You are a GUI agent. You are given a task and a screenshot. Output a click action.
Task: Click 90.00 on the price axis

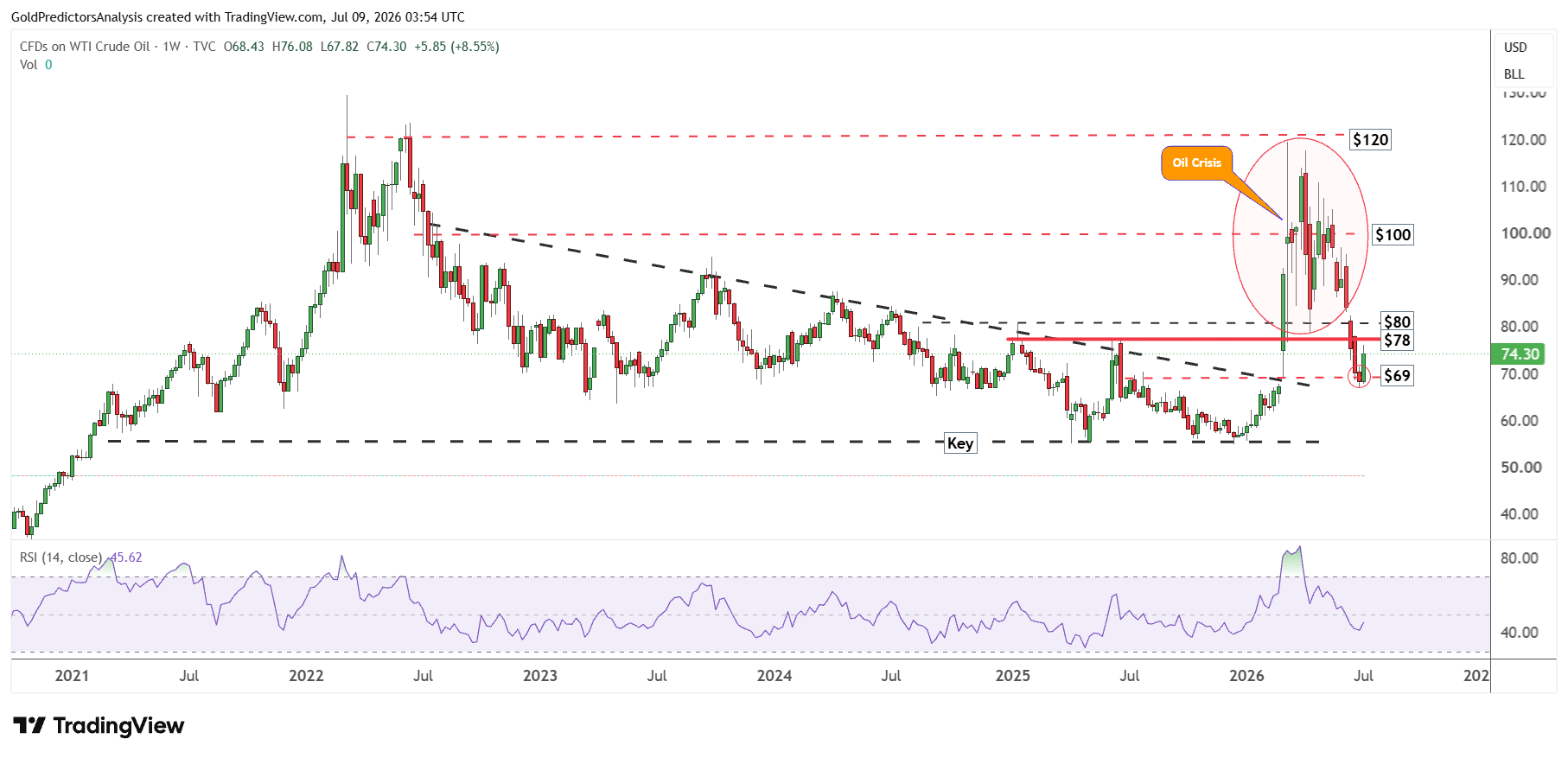(x=1520, y=280)
